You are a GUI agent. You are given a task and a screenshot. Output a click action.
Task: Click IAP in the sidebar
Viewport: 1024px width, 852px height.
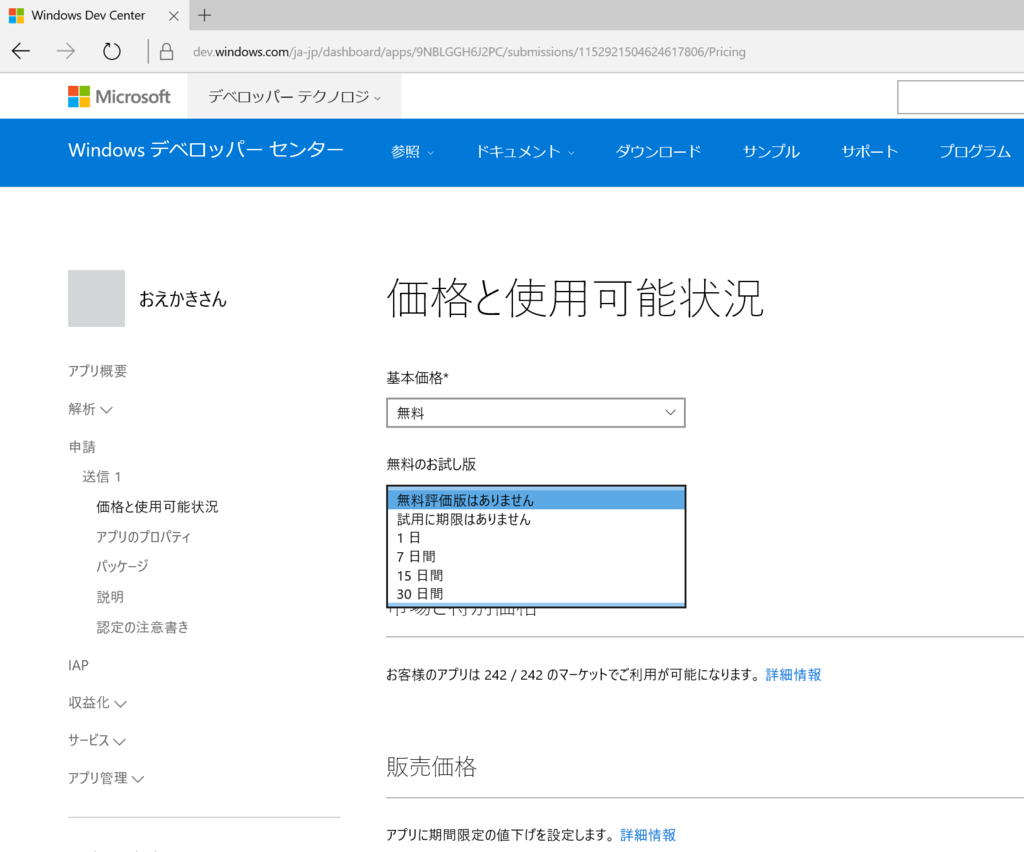(x=78, y=665)
